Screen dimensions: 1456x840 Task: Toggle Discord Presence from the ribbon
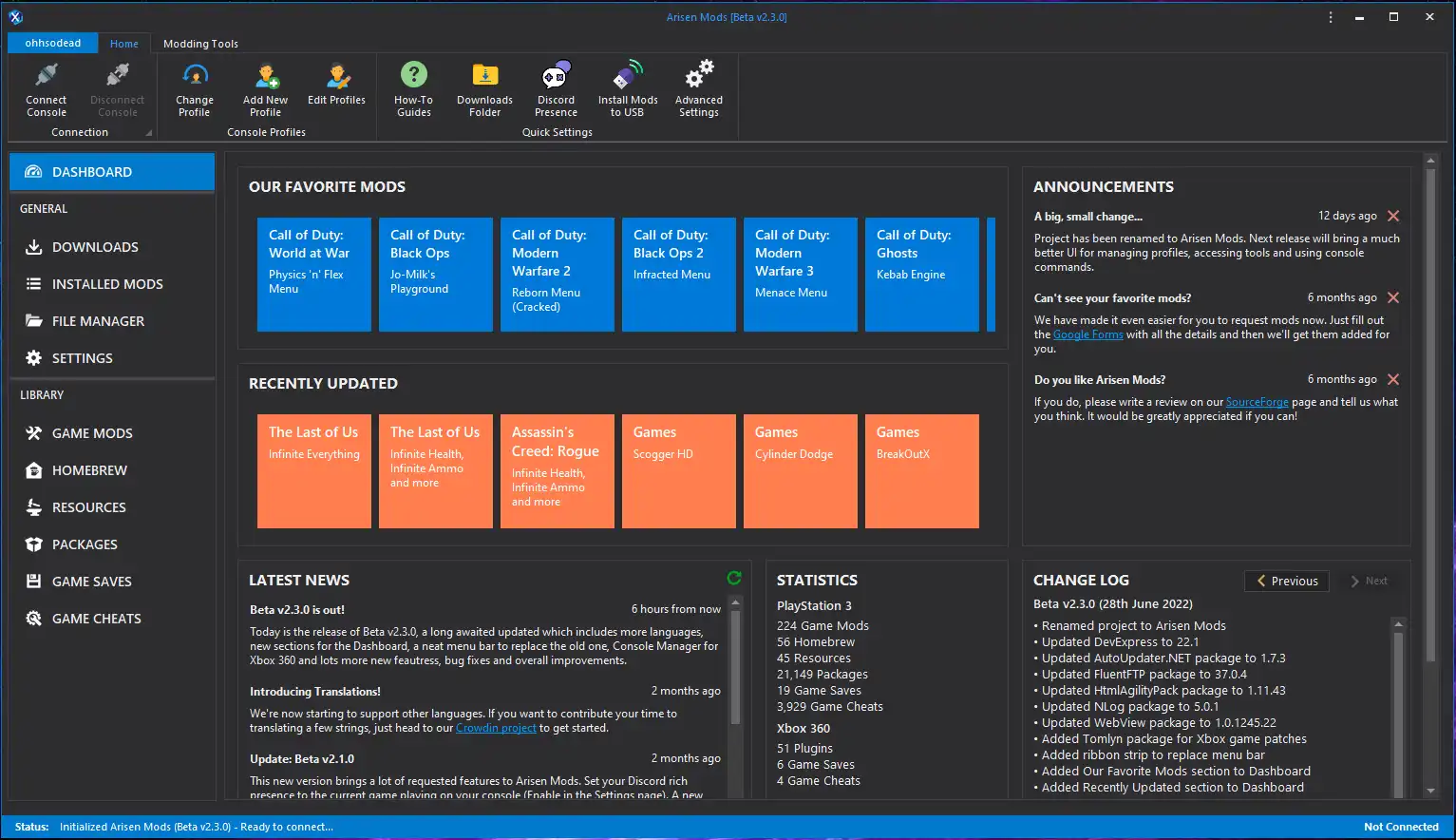(557, 89)
